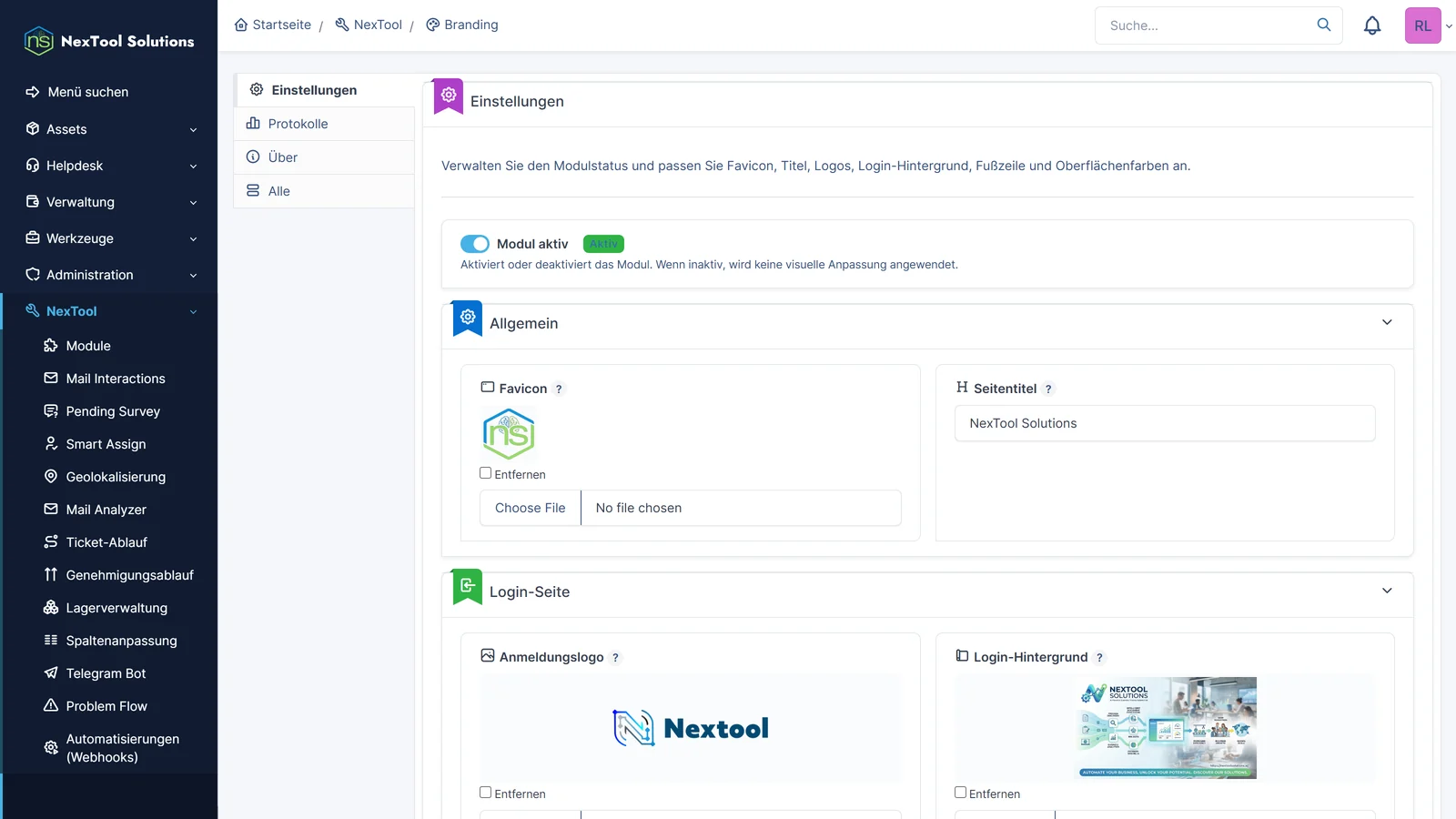Click the notification bell icon
1456x819 pixels.
point(1372,25)
